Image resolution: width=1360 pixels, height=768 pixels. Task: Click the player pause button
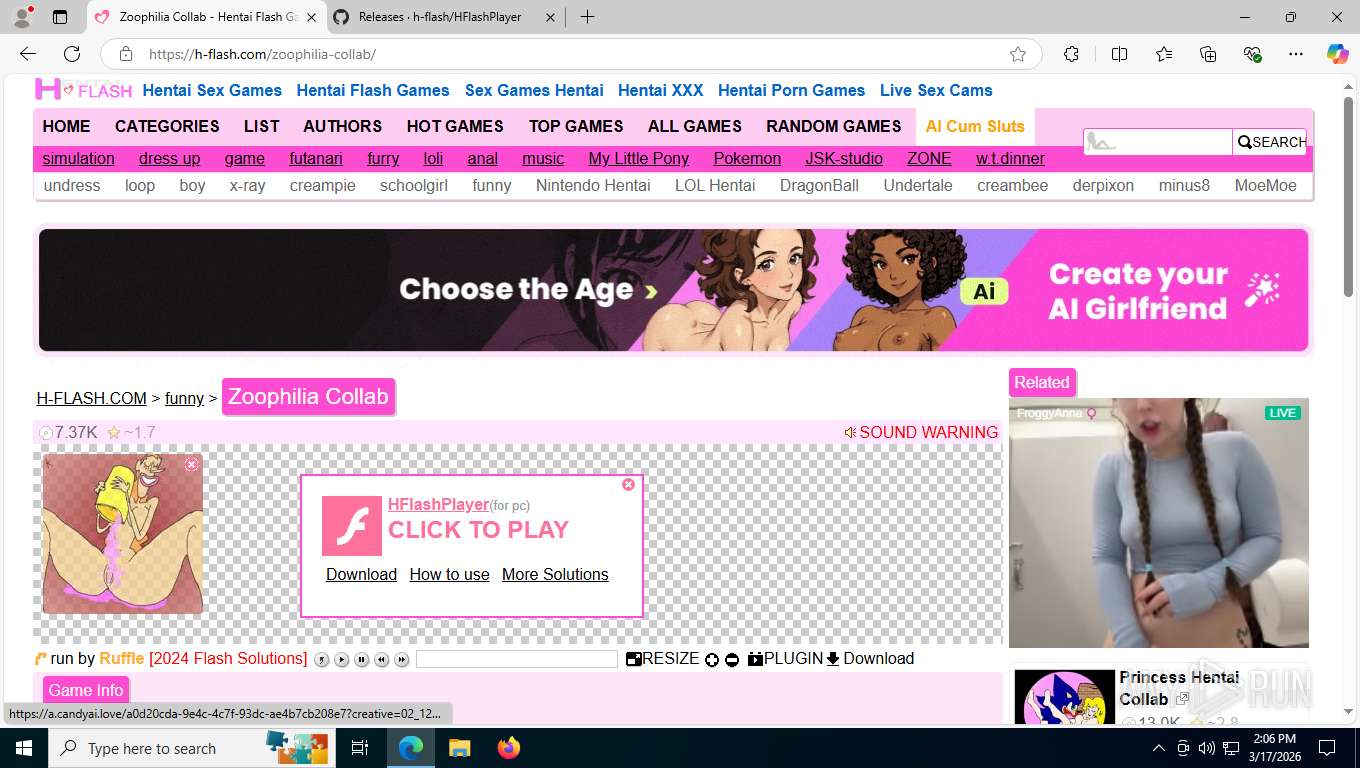tap(361, 659)
